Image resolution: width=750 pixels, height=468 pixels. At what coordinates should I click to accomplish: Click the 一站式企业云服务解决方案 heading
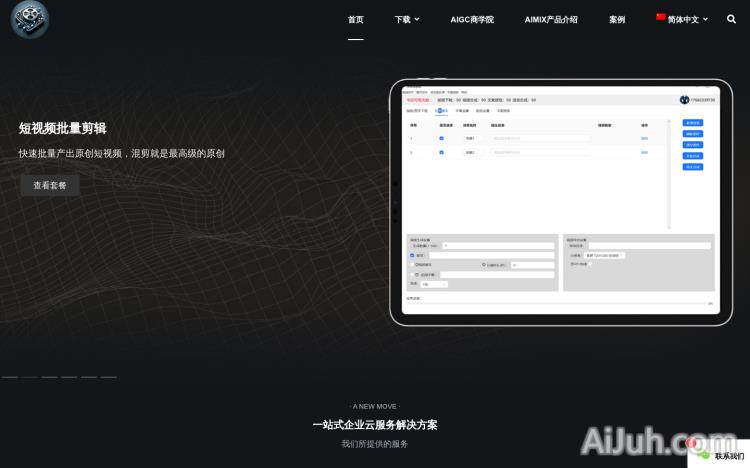[375, 425]
